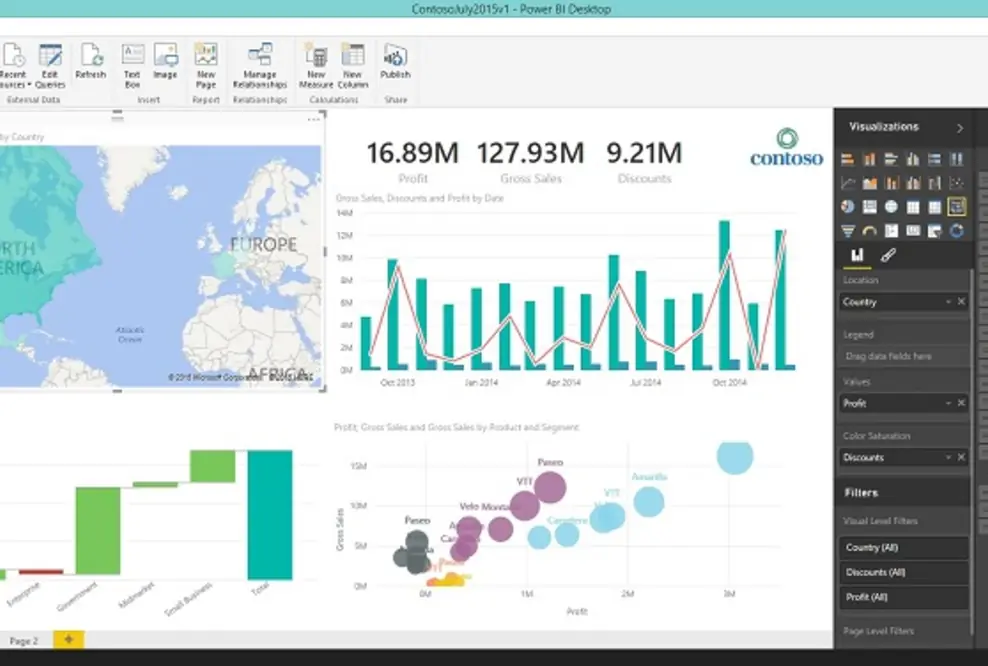The image size is (988, 666).
Task: Select the table visualization
Action: coord(913,207)
